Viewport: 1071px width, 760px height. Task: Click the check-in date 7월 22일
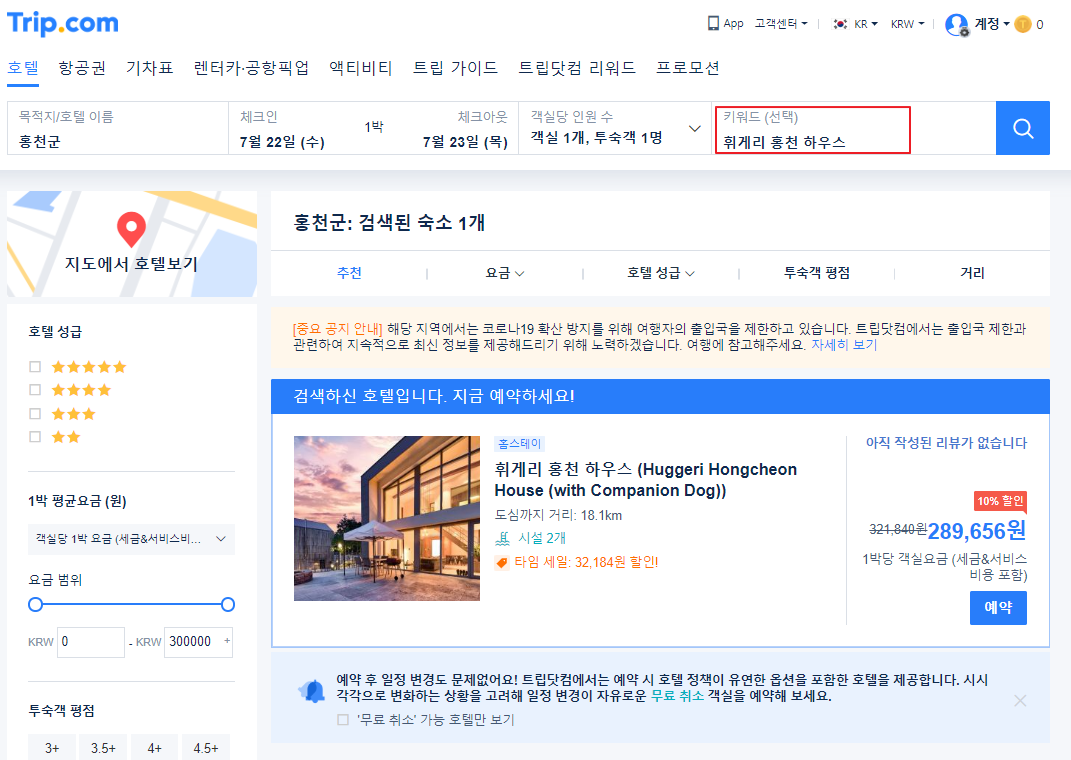[x=281, y=142]
